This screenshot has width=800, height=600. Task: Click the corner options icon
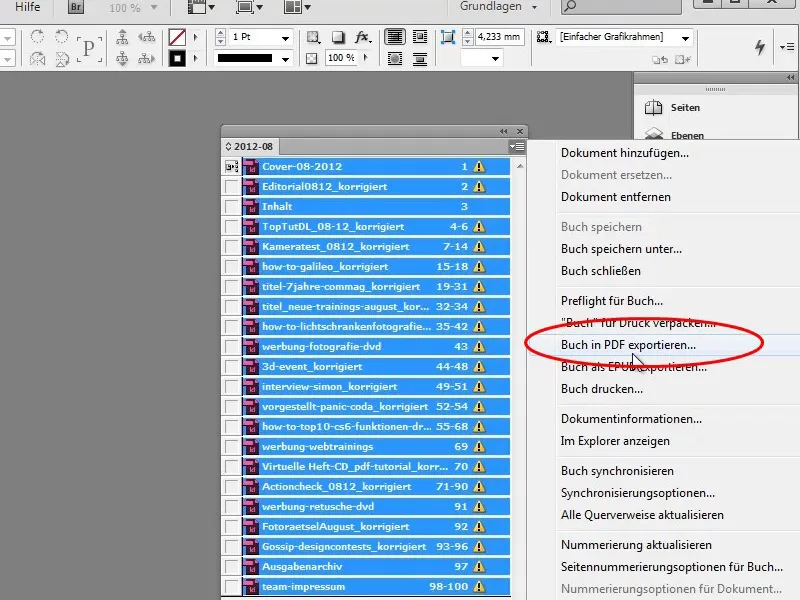(x=447, y=37)
